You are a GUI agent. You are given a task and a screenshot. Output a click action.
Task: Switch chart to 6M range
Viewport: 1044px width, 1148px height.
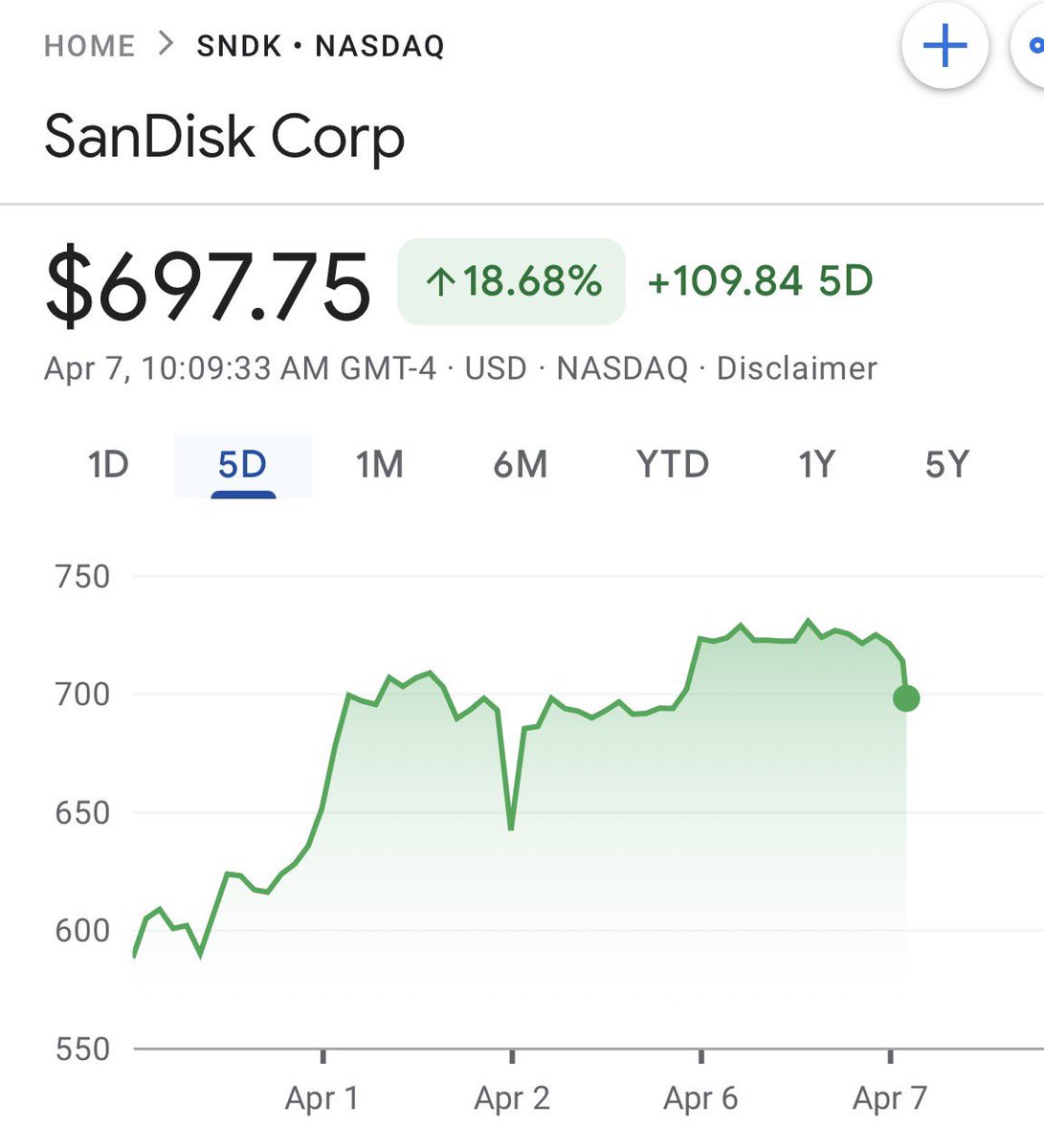coord(521,465)
